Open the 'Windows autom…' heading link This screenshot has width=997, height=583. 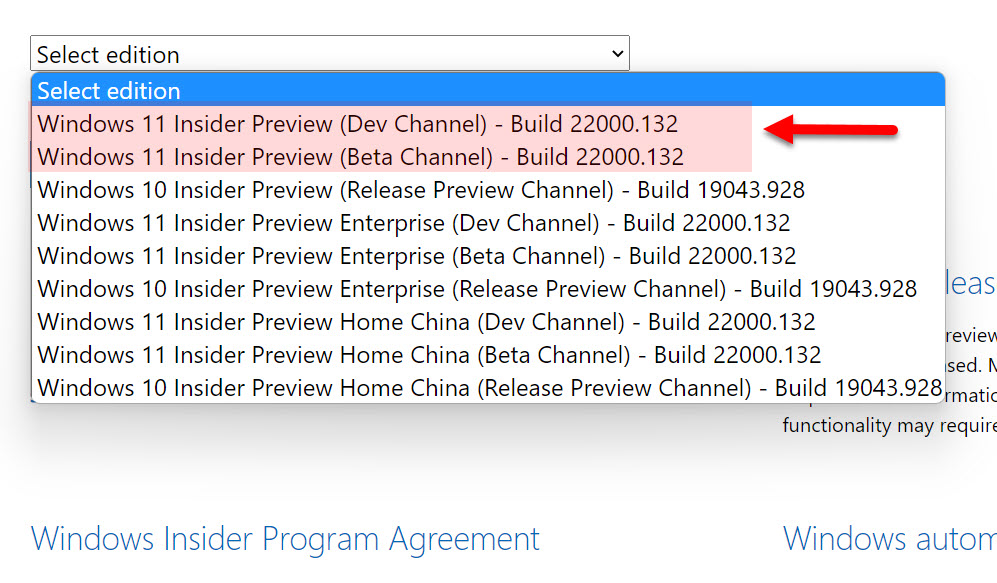889,539
